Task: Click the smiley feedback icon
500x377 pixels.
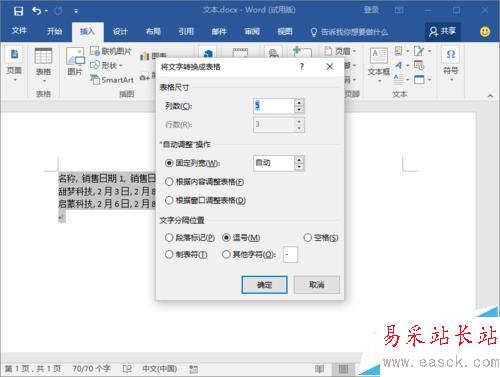Action: click(485, 32)
